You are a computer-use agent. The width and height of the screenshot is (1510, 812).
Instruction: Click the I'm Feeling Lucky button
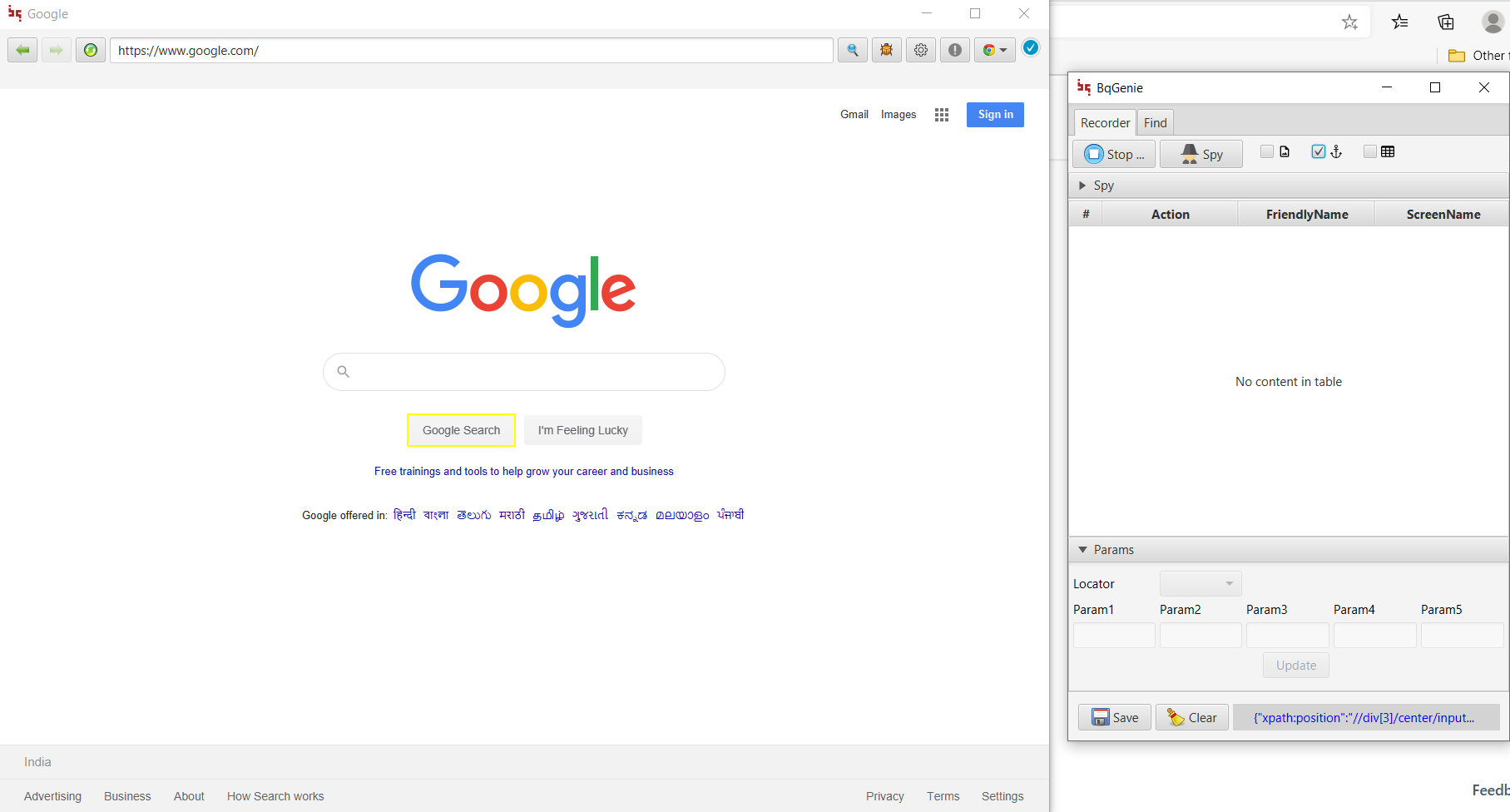[x=583, y=430]
